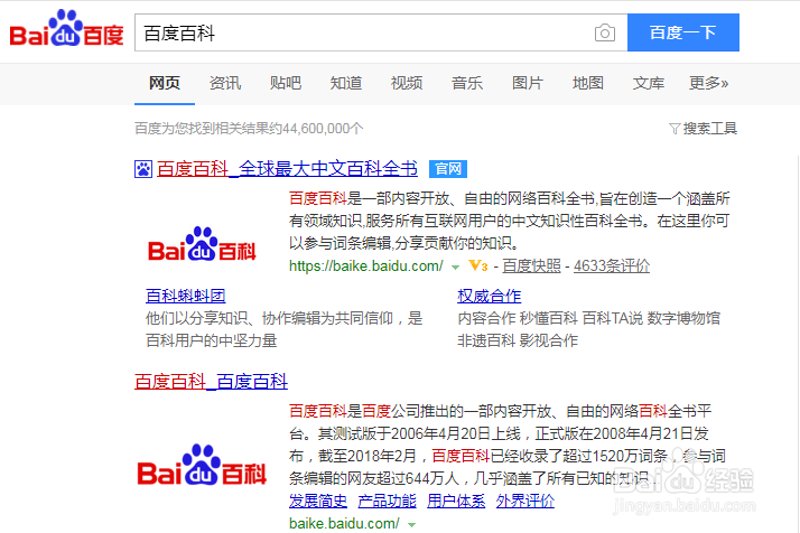The height and width of the screenshot is (533, 800).
Task: Expand the 更多» menu
Action: (709, 83)
